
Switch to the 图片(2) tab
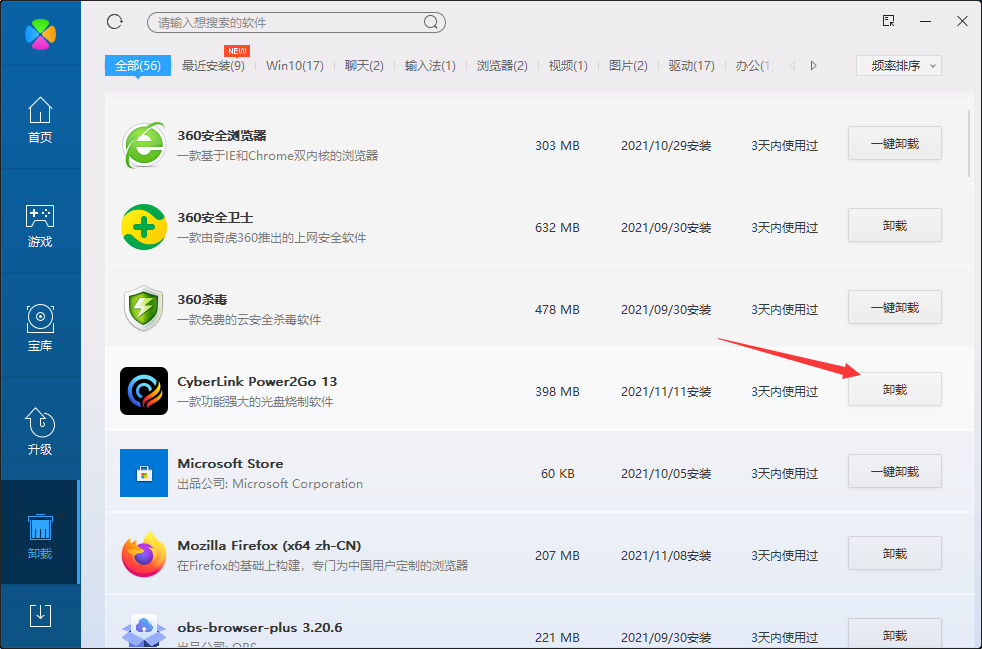[x=628, y=66]
